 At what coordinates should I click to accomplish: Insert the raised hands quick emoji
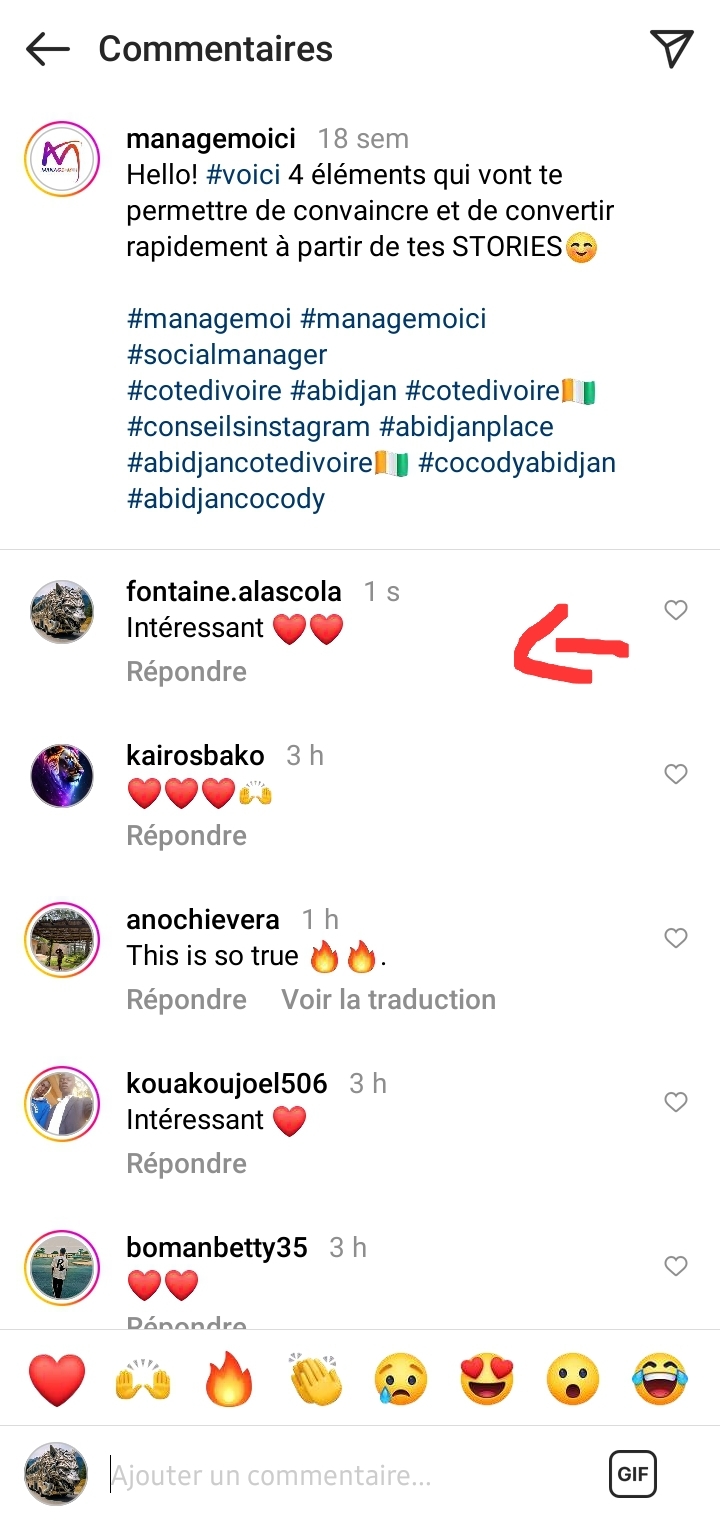(144, 1380)
